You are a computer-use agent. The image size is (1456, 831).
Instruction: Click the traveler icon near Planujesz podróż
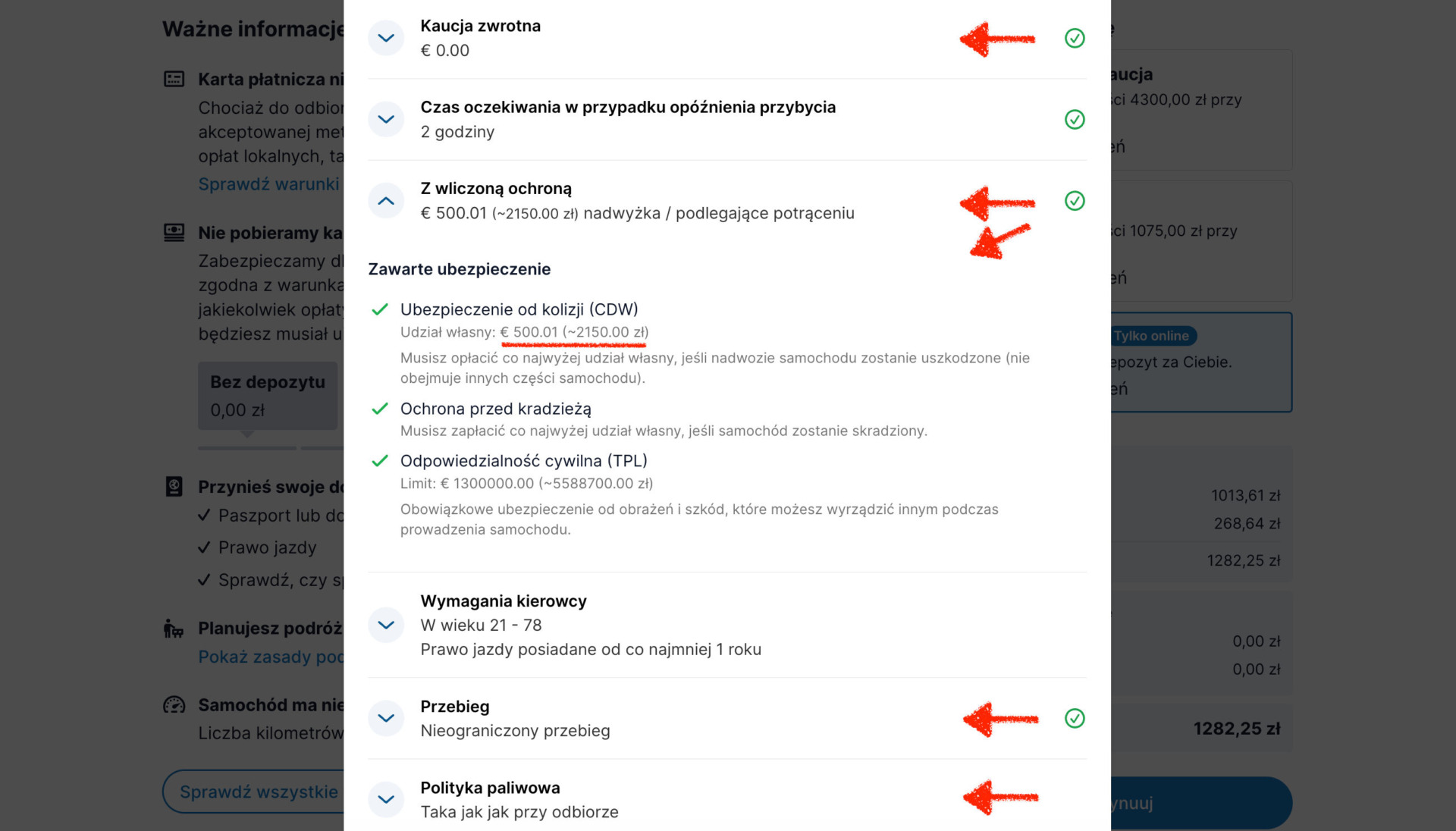click(174, 629)
